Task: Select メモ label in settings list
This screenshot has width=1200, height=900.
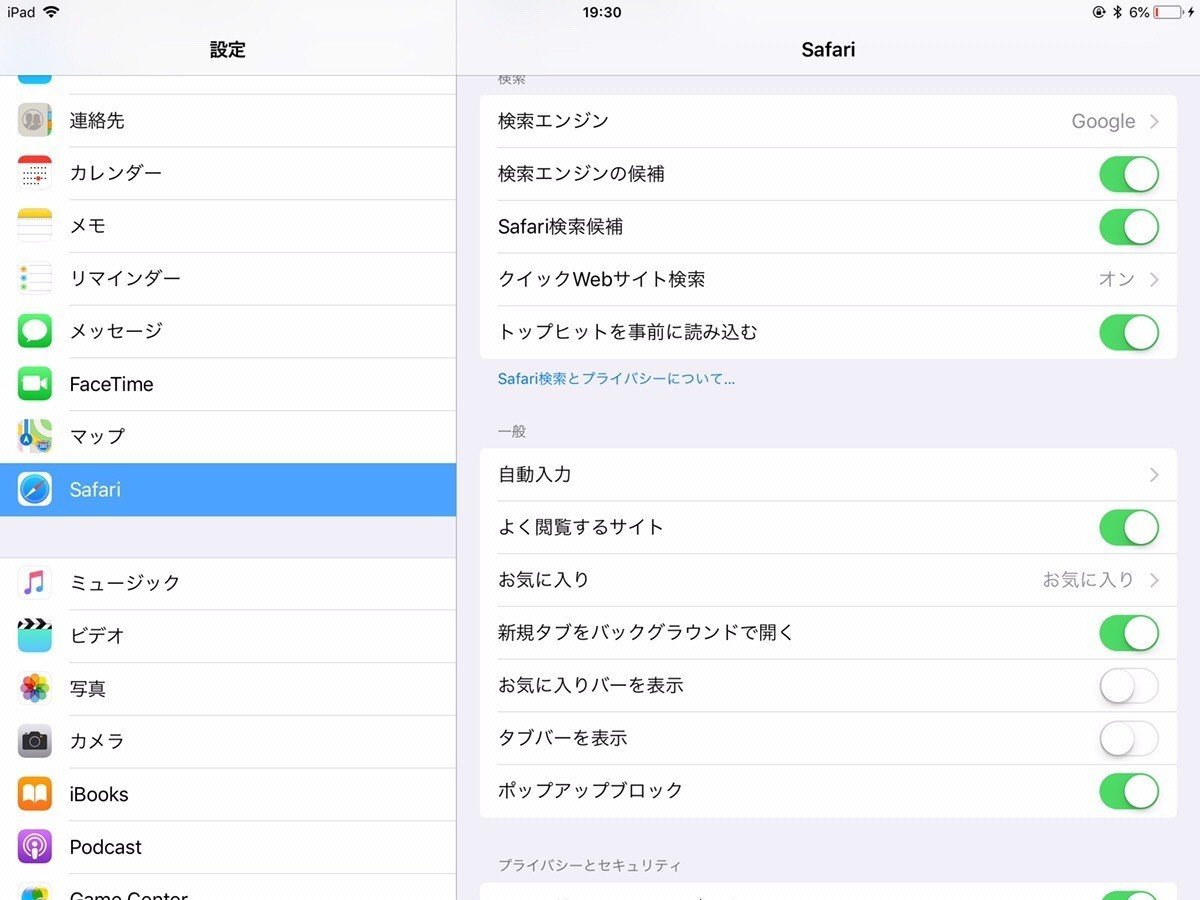Action: coord(88,226)
